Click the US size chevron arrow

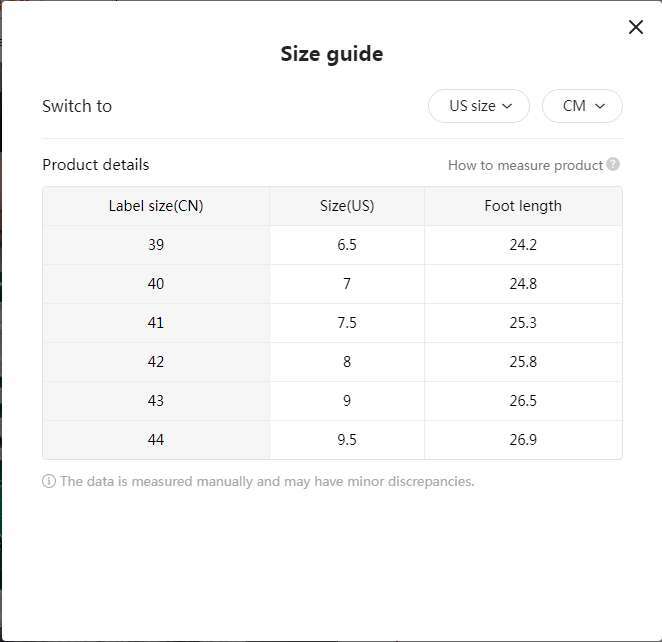click(507, 106)
